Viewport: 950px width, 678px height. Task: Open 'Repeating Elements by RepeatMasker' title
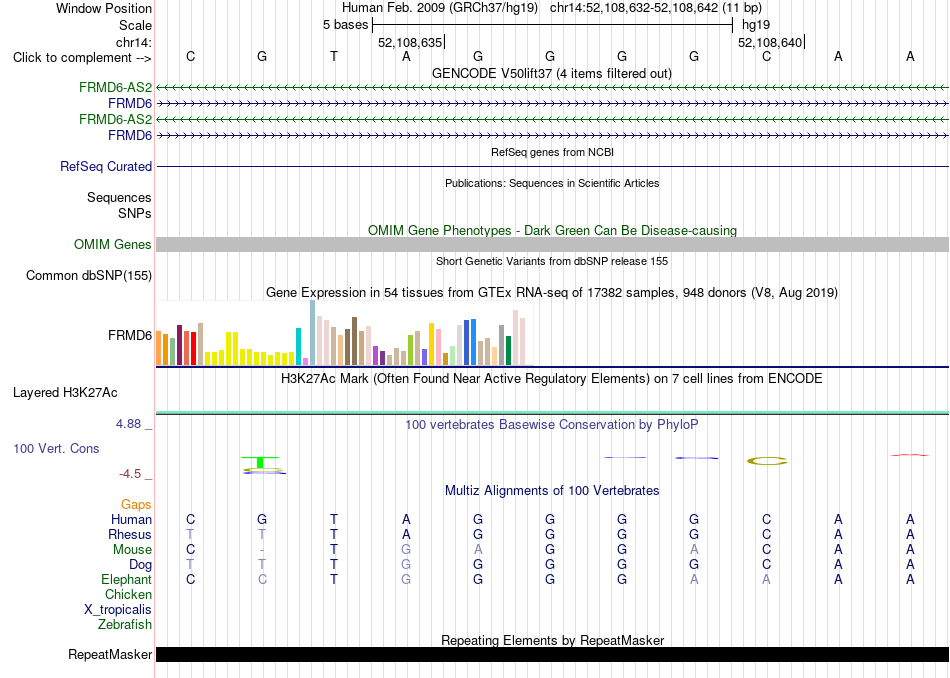(552, 640)
